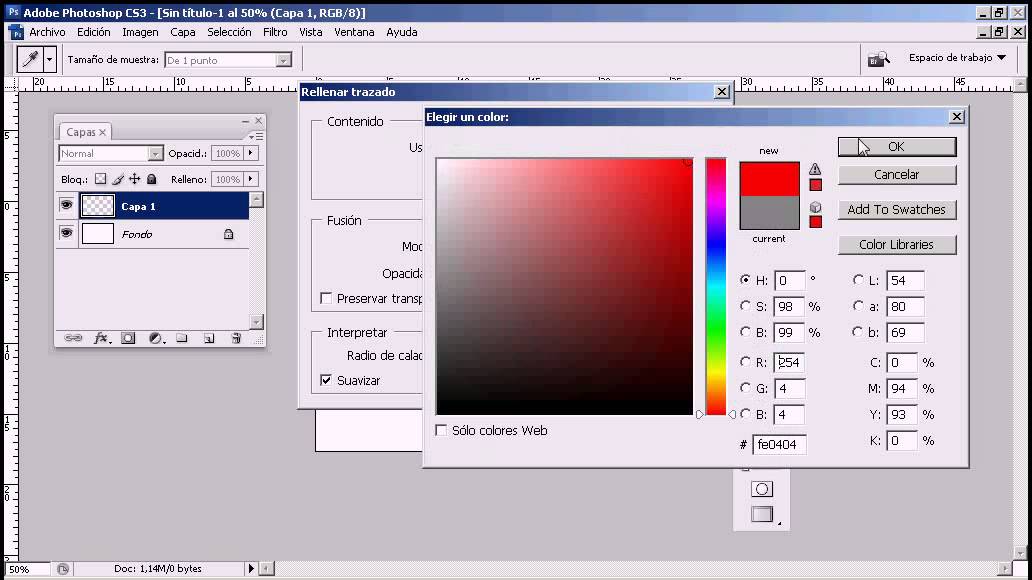Add a layer mask icon
Image resolution: width=1032 pixels, height=580 pixels.
(128, 338)
